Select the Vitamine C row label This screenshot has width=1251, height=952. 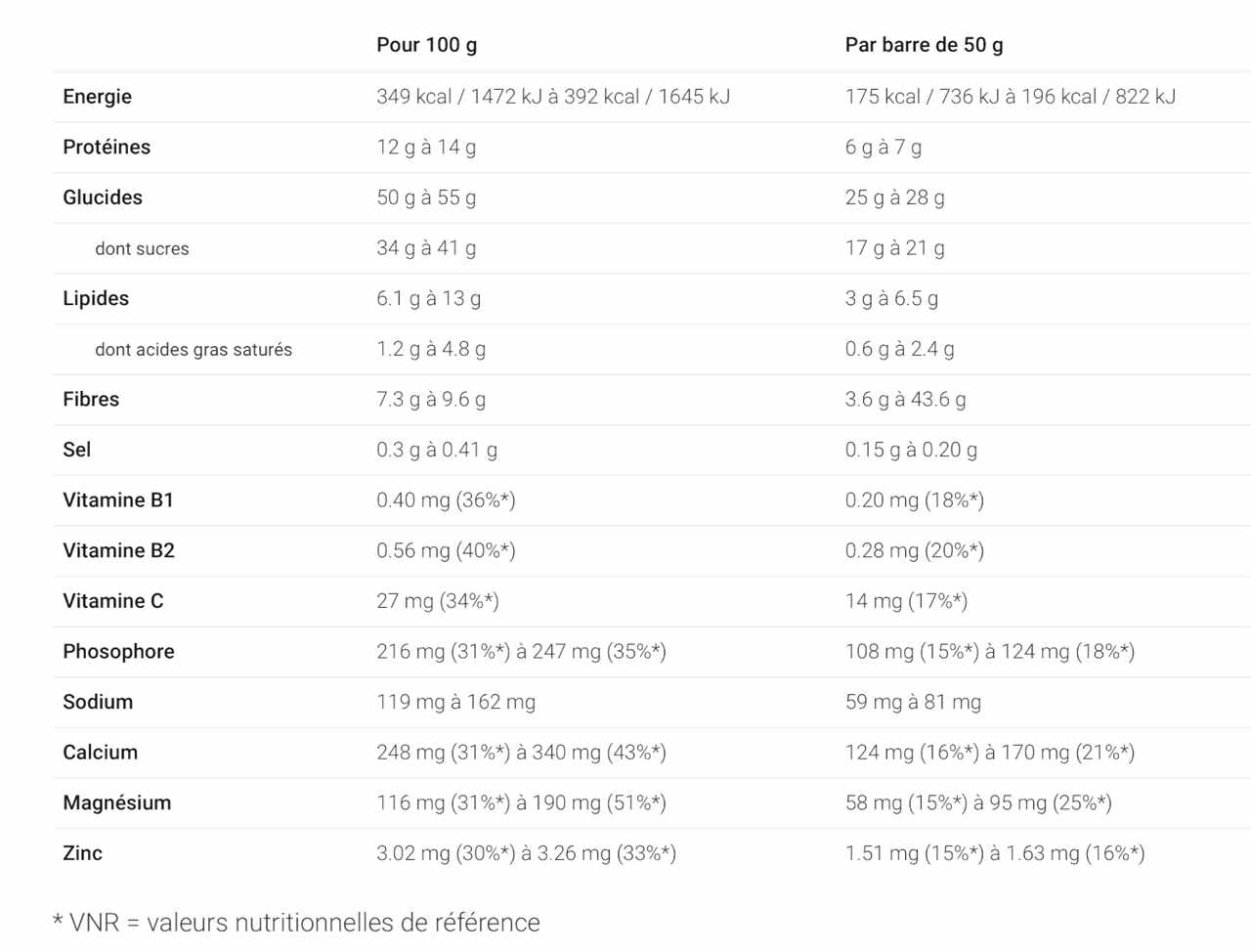click(113, 601)
